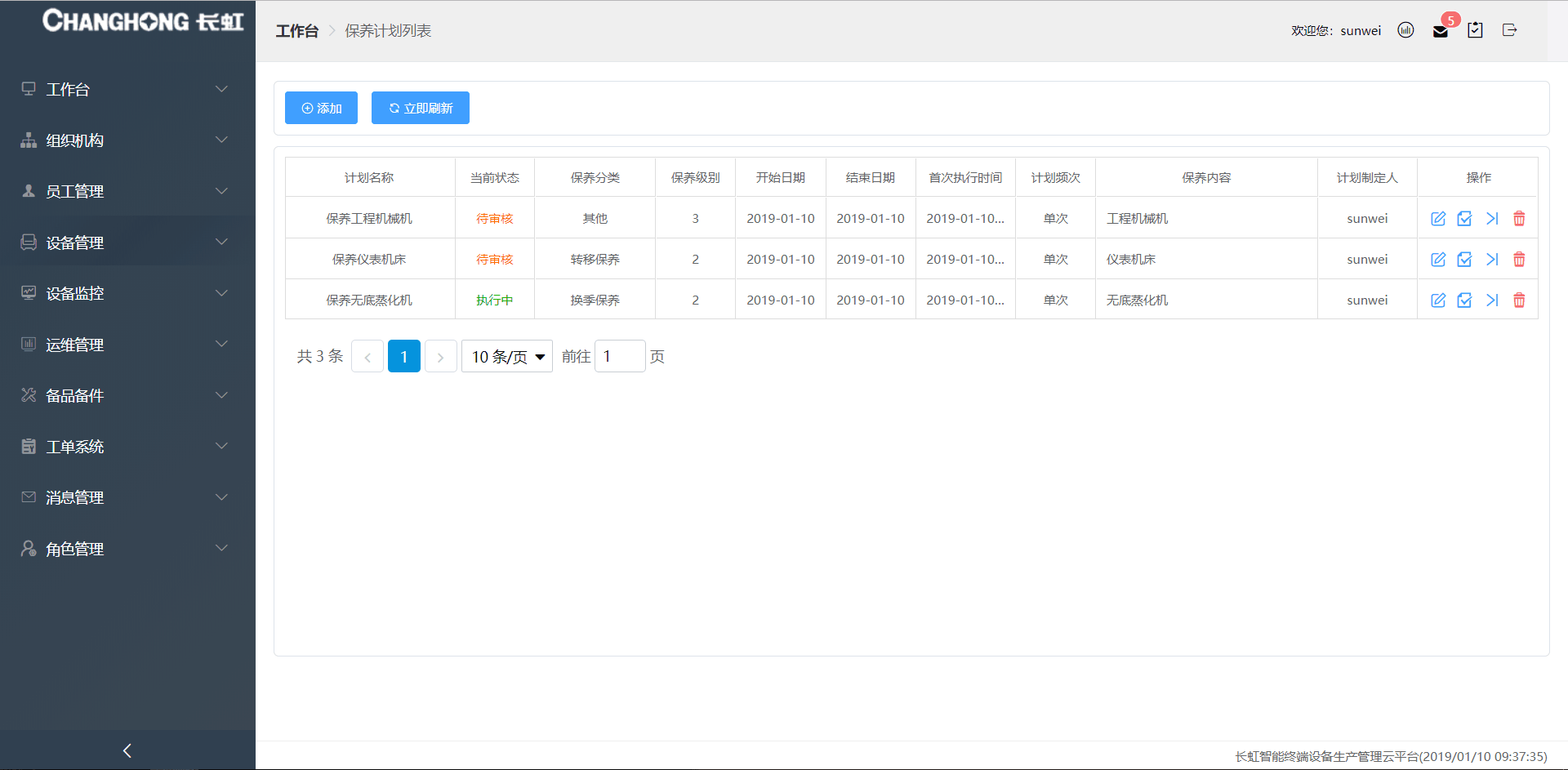Click approve checkbox icon for 保养工程机械机 row
The image size is (1568, 770).
[1465, 219]
